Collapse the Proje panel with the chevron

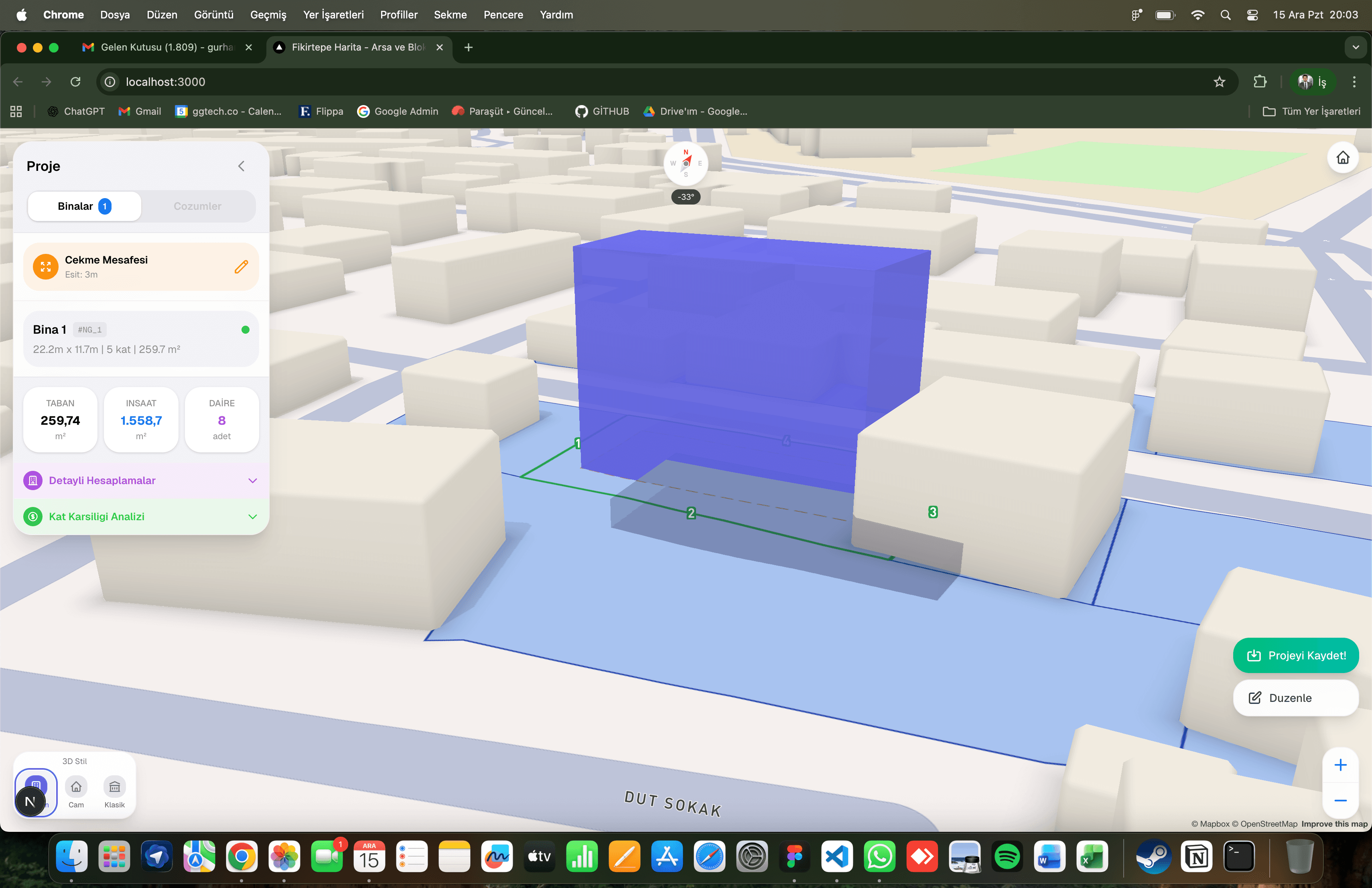[242, 166]
